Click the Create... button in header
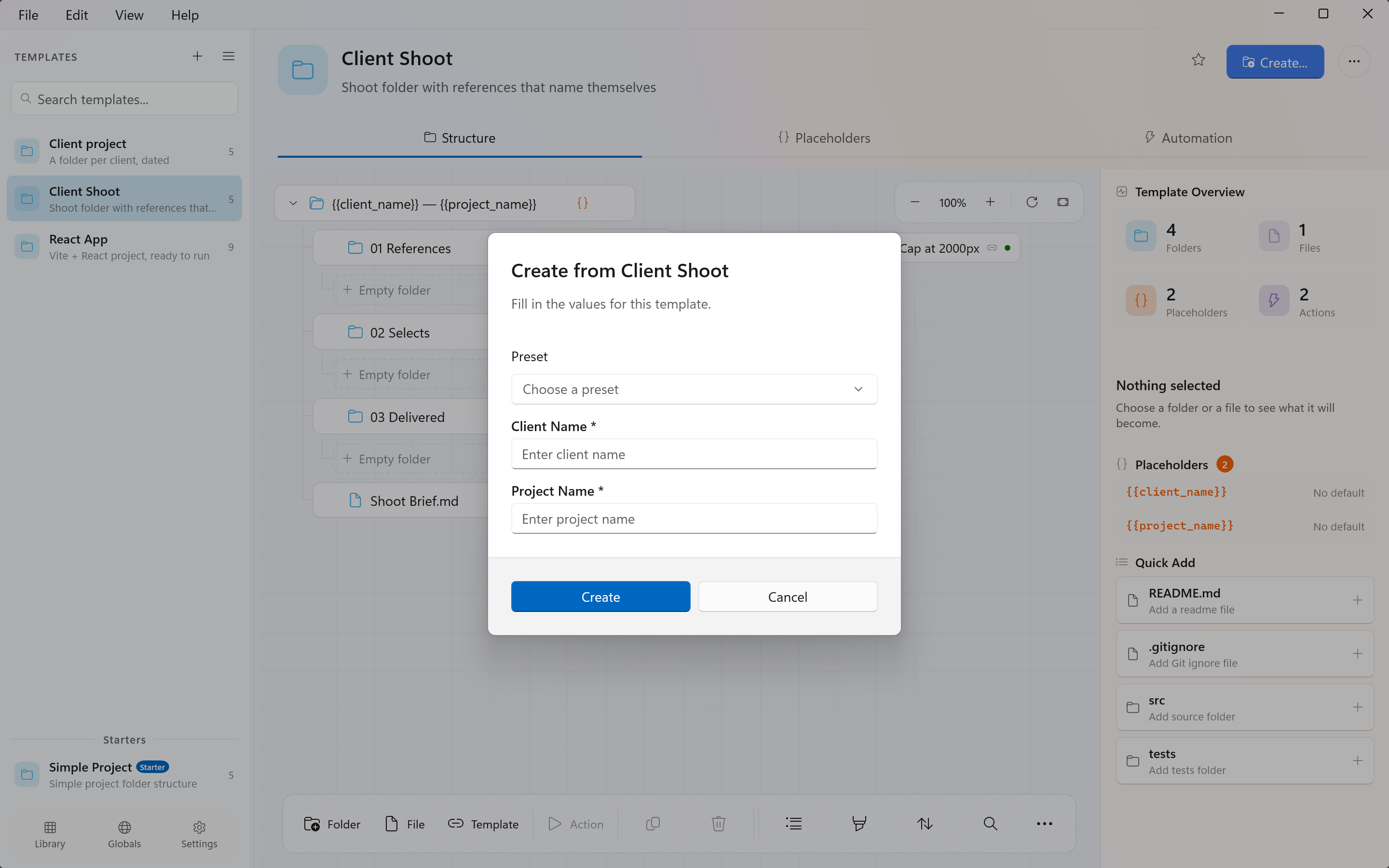The width and height of the screenshot is (1389, 868). coord(1275,62)
